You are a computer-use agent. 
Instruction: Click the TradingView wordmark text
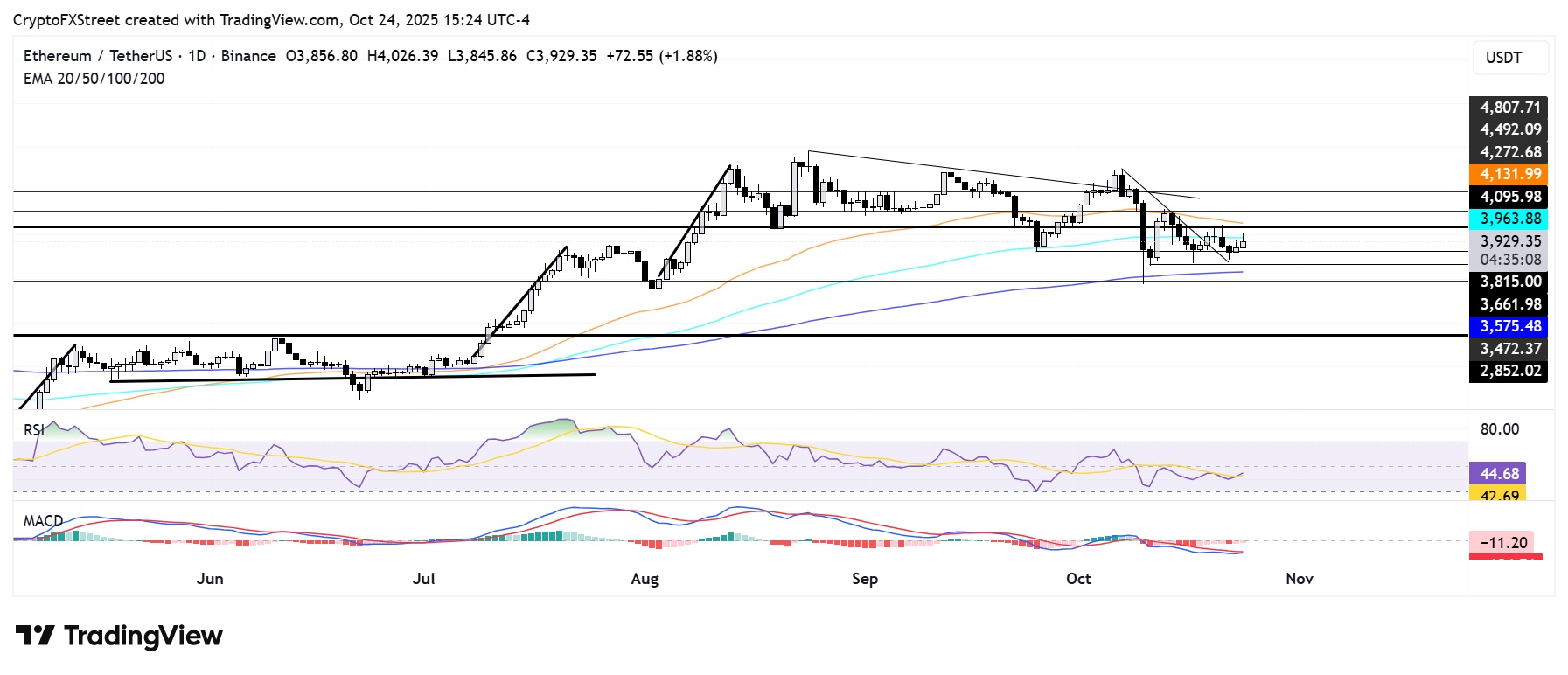pos(143,636)
